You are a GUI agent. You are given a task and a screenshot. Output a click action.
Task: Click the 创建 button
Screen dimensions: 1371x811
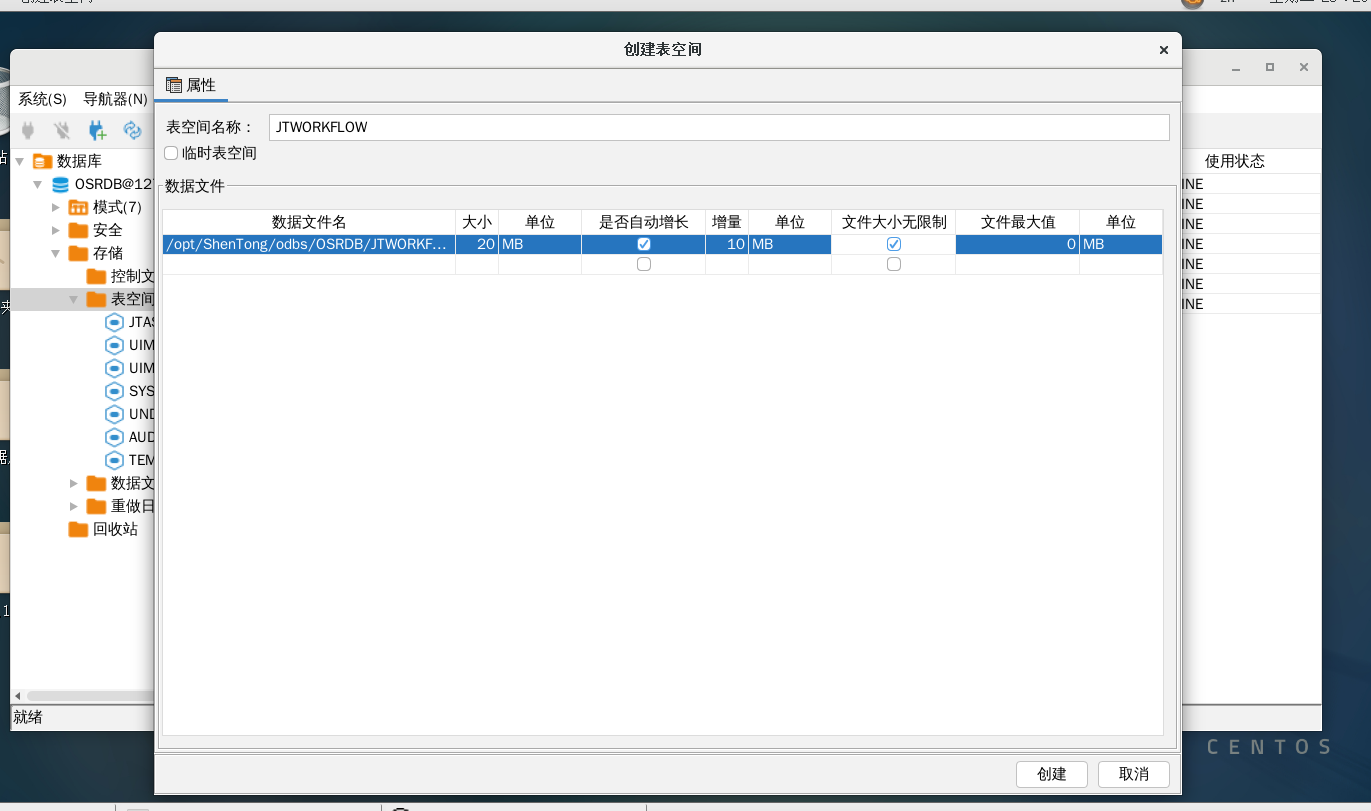(1051, 774)
